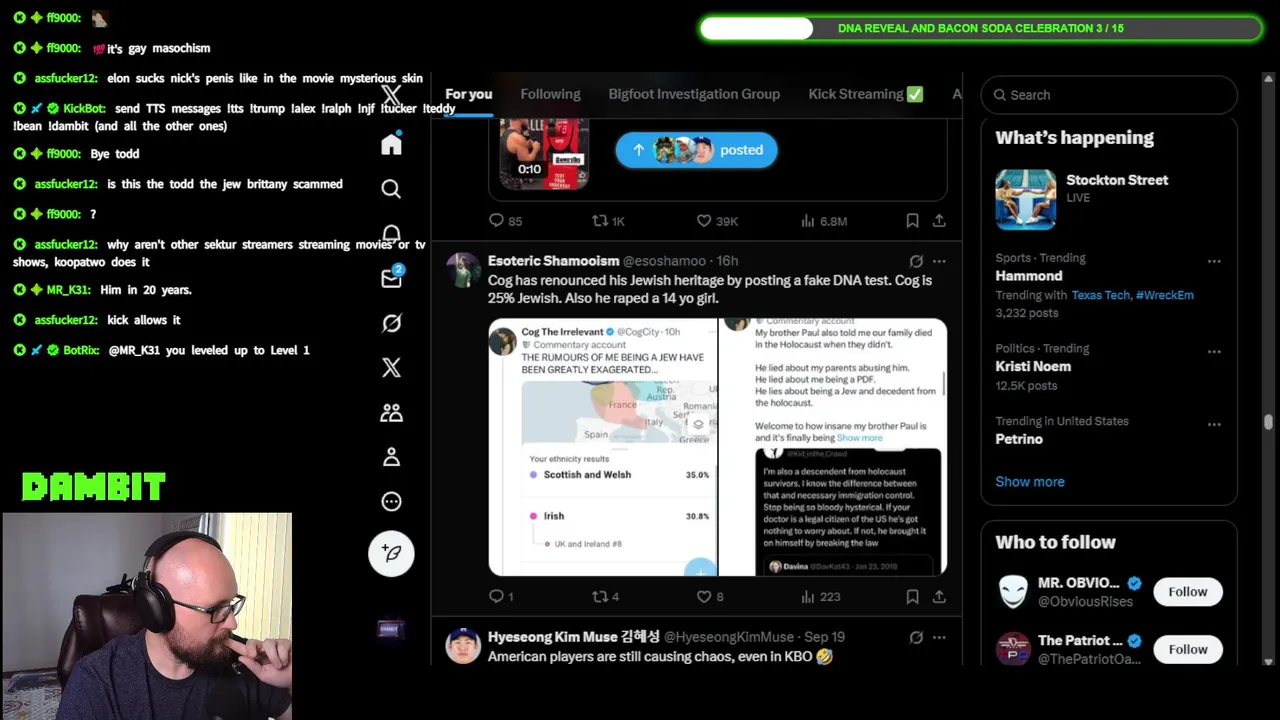The height and width of the screenshot is (720, 1280).
Task: Open the 0:10 video thumbnail
Action: (544, 153)
